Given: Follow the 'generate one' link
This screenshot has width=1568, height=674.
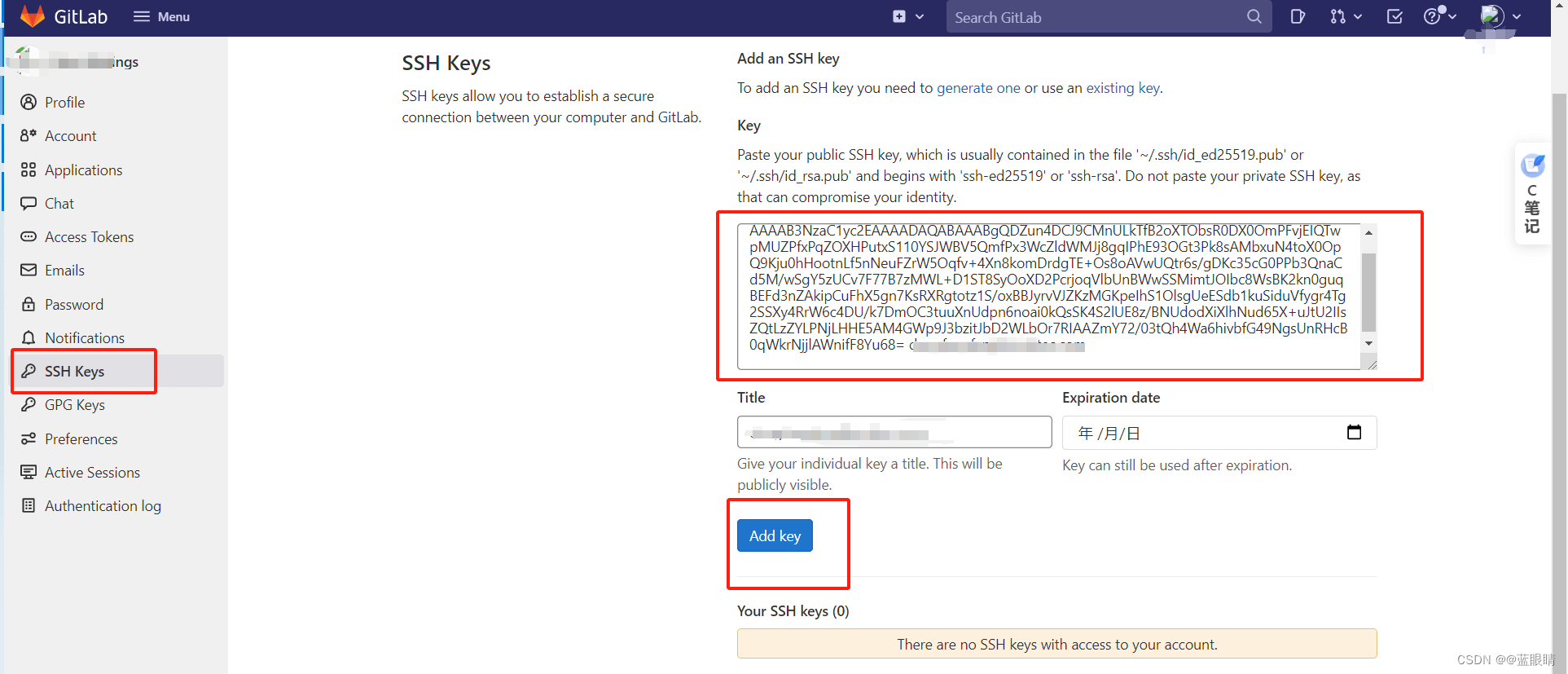Looking at the screenshot, I should pyautogui.click(x=978, y=88).
